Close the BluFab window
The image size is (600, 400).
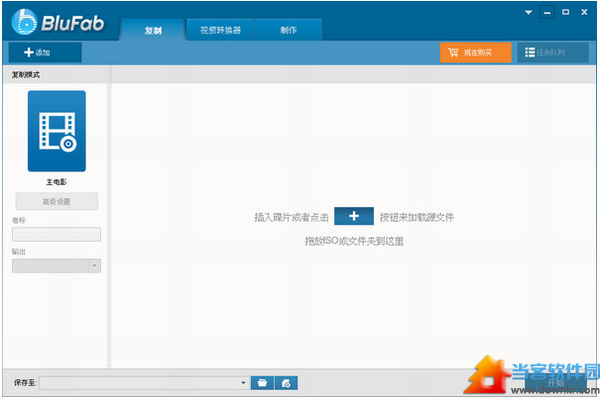pos(584,12)
